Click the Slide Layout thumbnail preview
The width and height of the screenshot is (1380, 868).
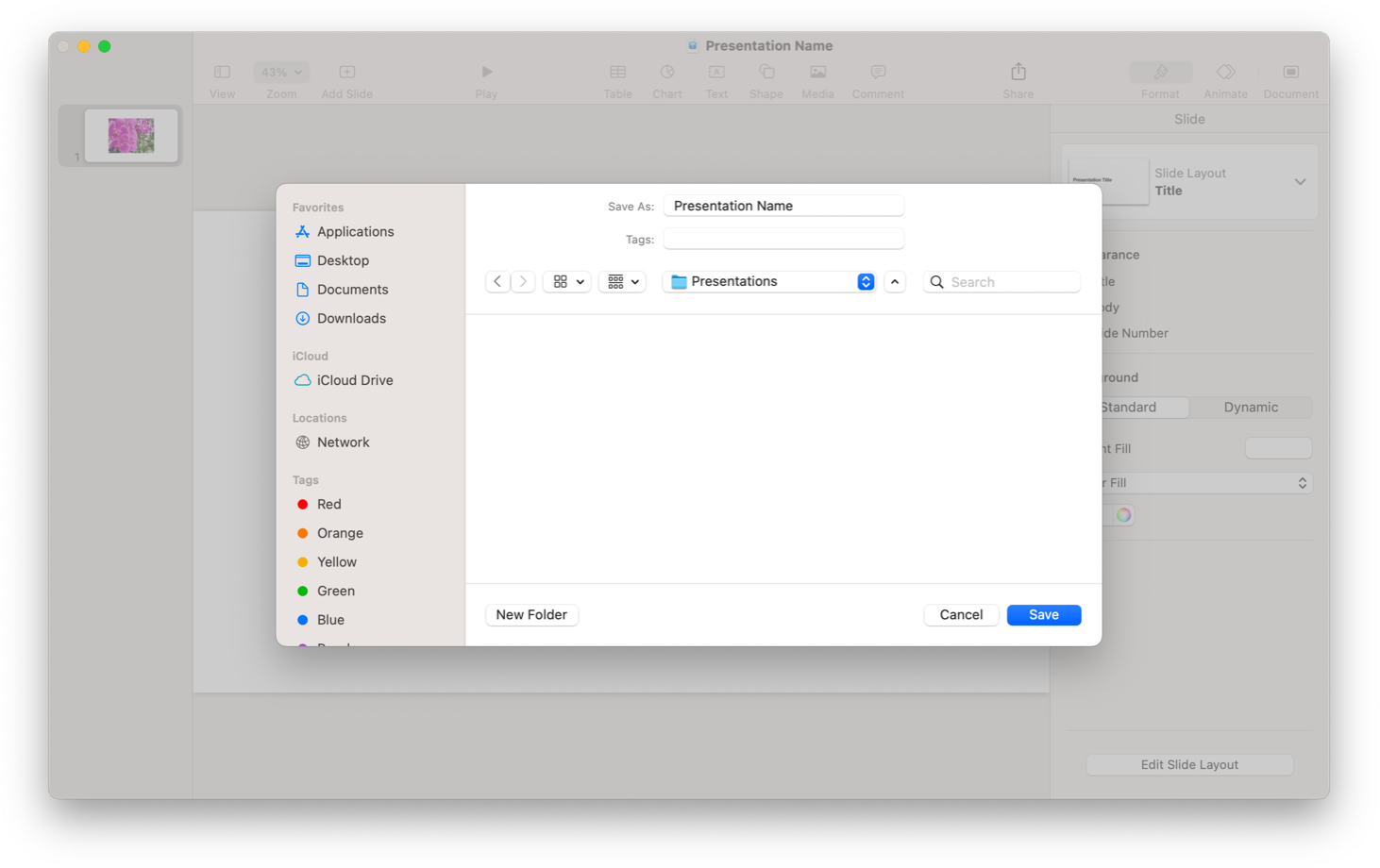click(1108, 182)
